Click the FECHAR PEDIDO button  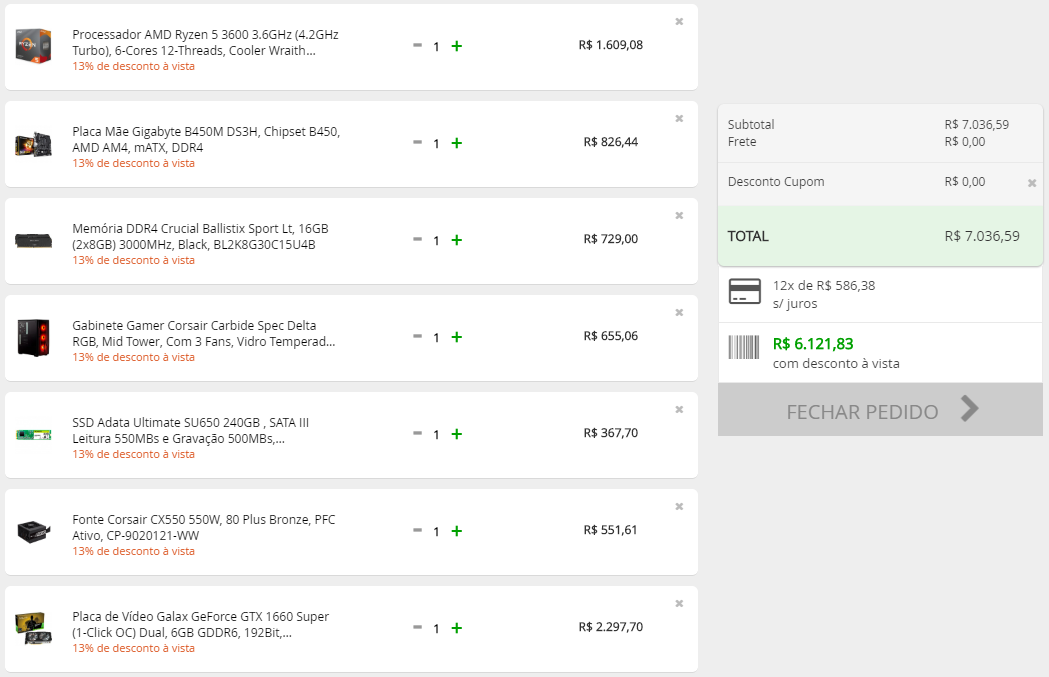point(880,409)
